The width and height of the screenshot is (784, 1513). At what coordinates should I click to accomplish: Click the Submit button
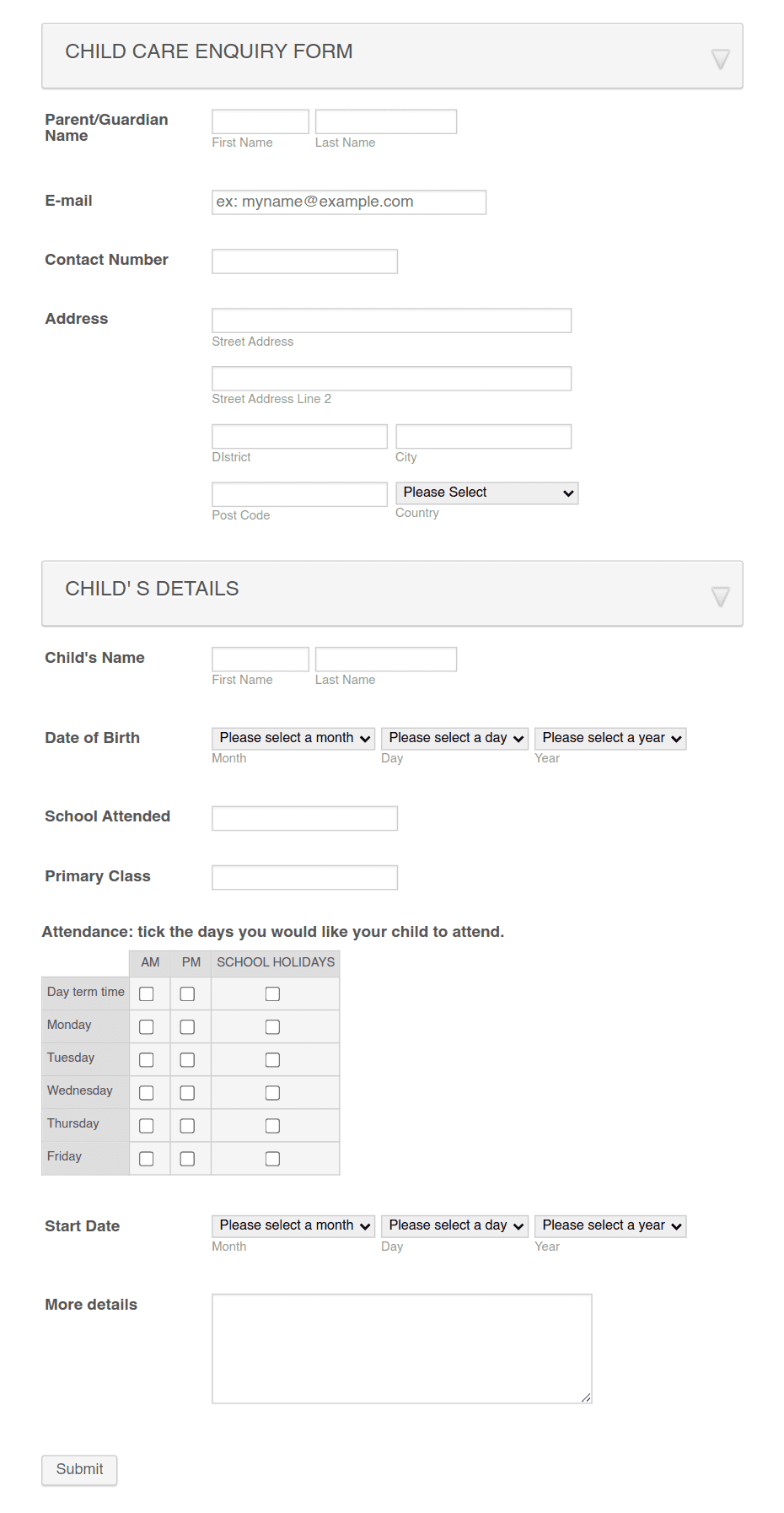78,1469
